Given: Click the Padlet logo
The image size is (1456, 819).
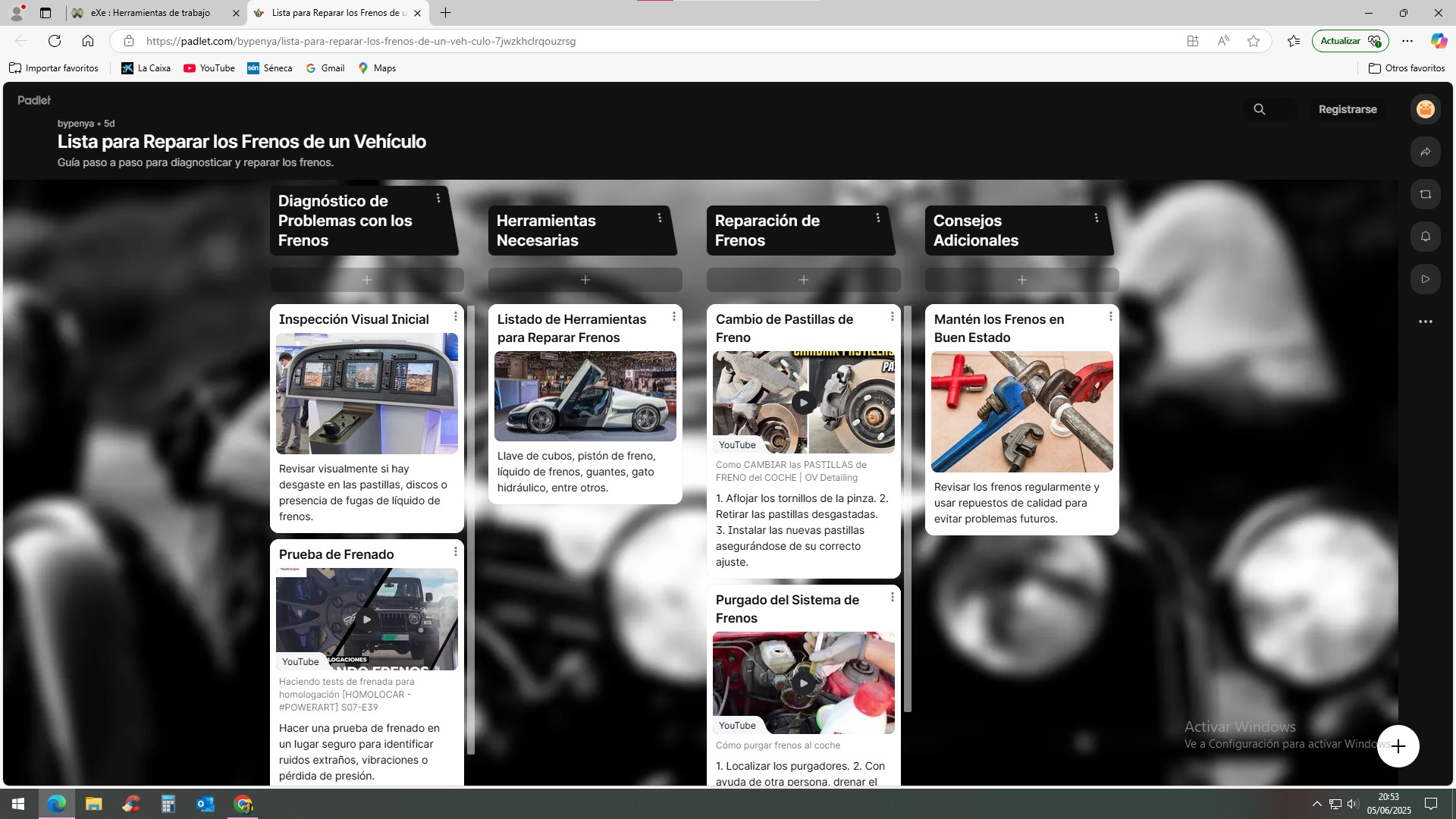Looking at the screenshot, I should tap(34, 100).
